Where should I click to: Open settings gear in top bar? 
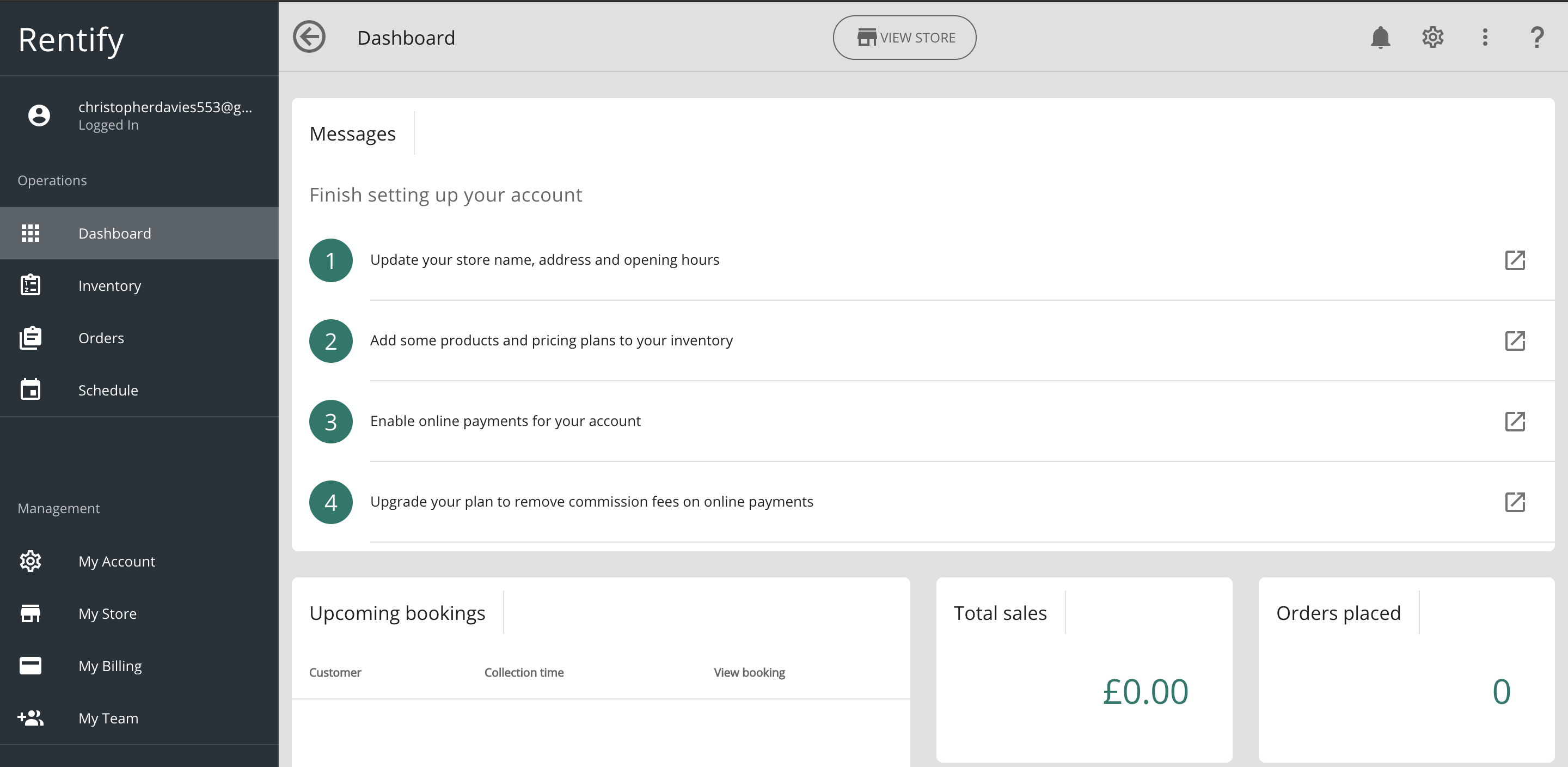click(1432, 37)
